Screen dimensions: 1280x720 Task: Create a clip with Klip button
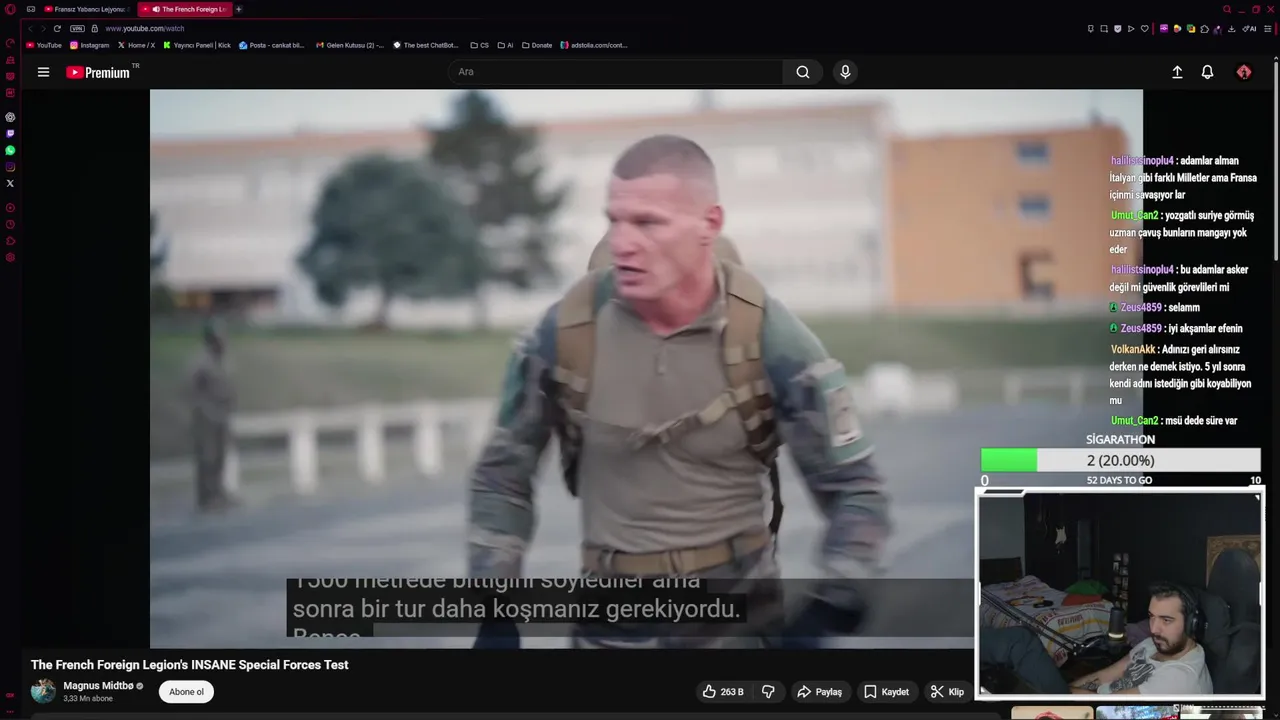(947, 691)
